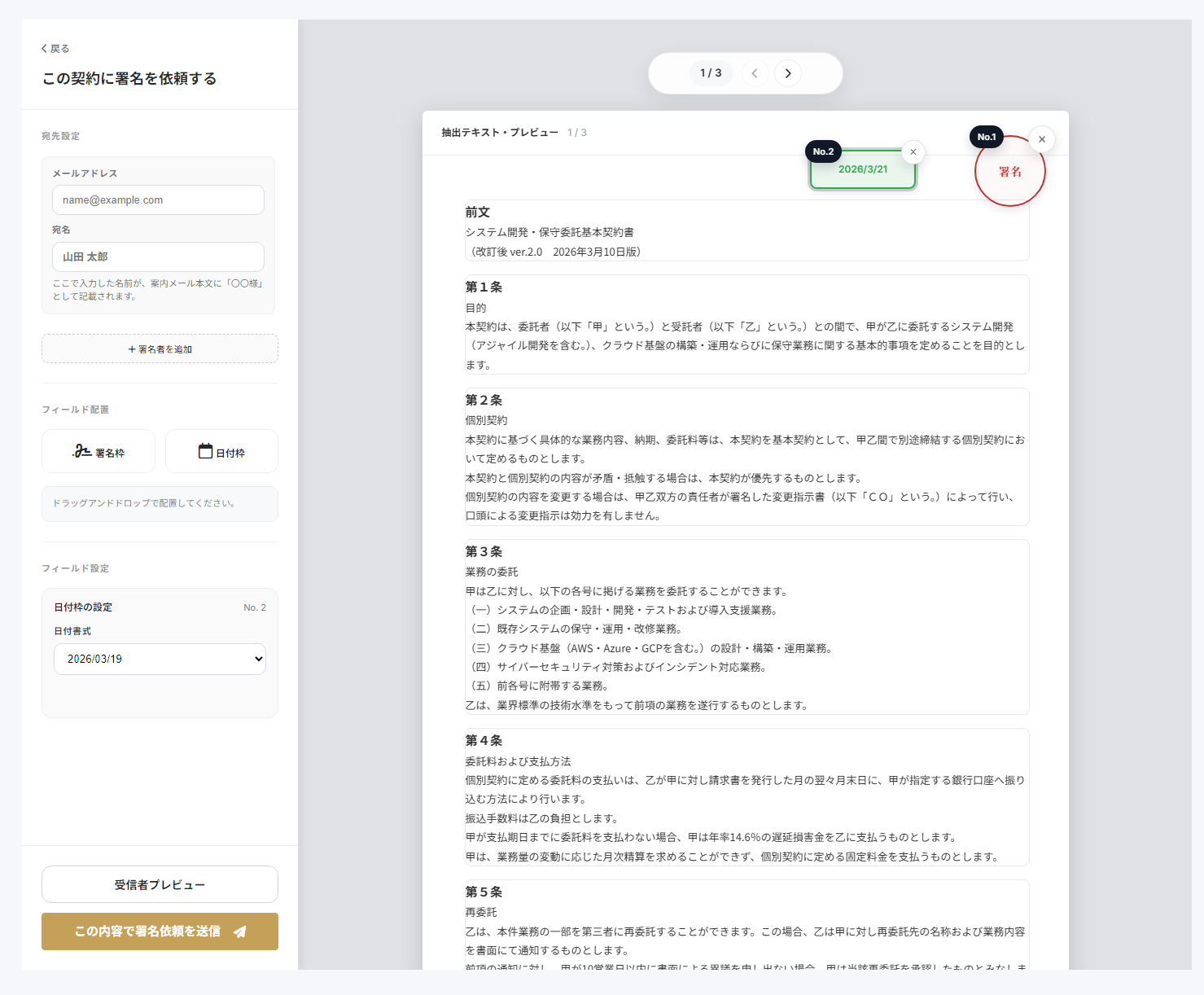1204x995 pixels.
Task: Remove the 2026/3/21 date field via ×
Action: [913, 151]
